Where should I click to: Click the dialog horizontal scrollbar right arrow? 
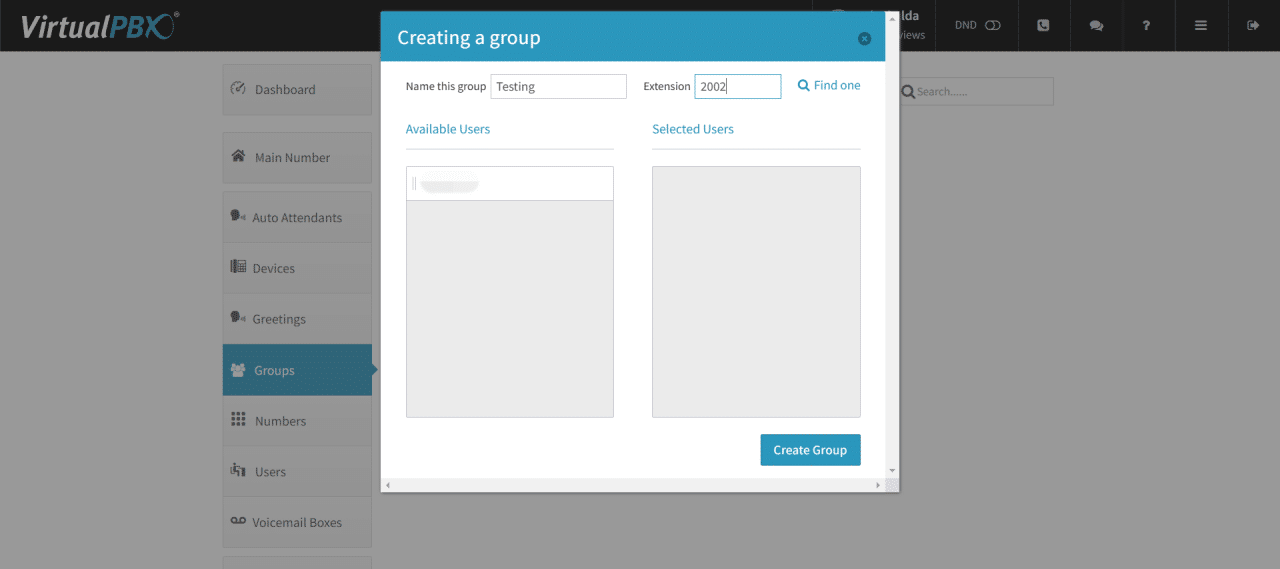(x=879, y=485)
